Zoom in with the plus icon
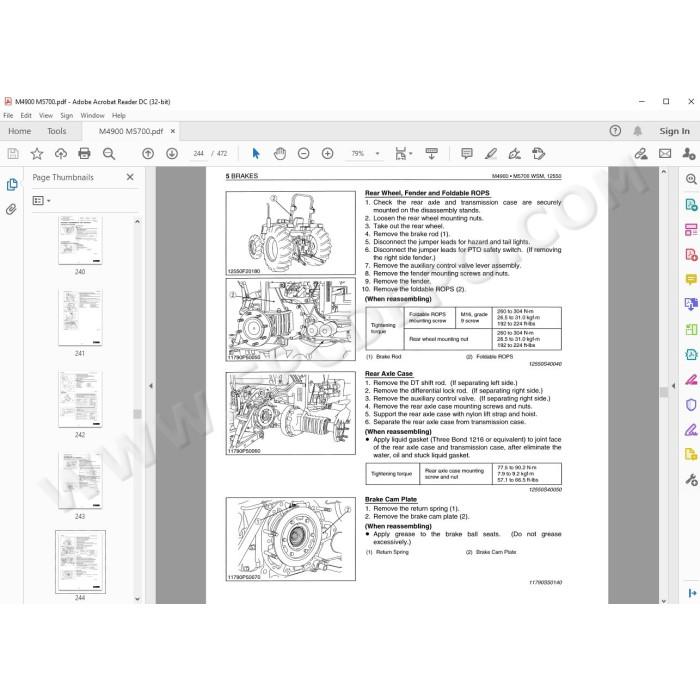700x700 pixels. [x=328, y=154]
